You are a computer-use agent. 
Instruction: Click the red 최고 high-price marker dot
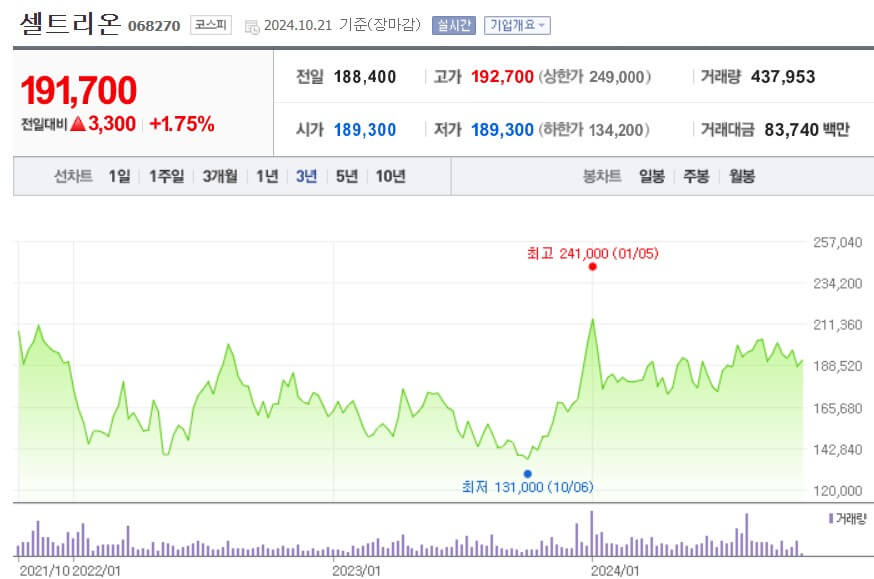point(591,267)
